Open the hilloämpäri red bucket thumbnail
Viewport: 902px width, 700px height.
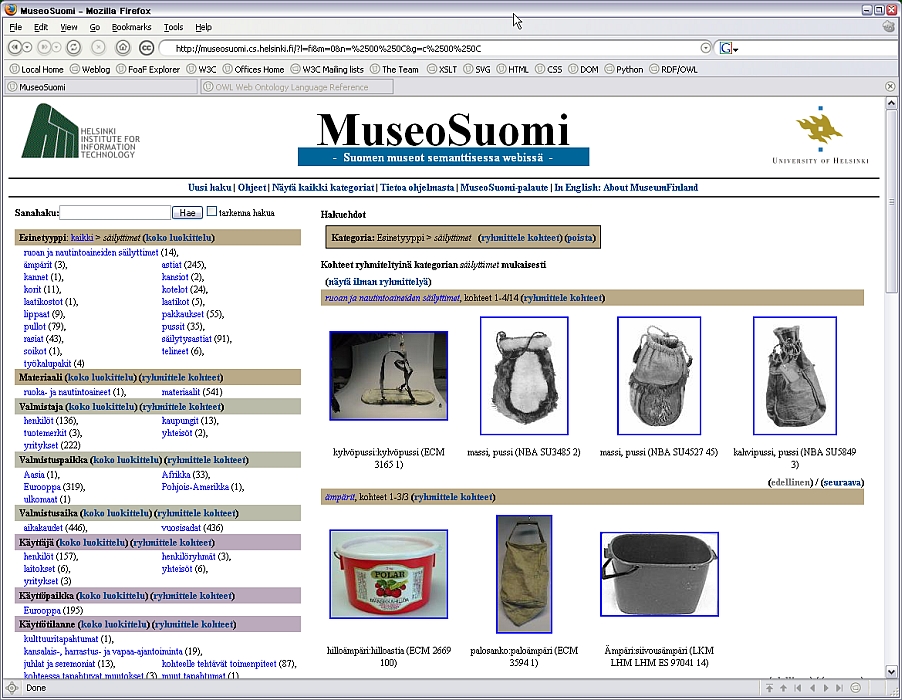pyautogui.click(x=389, y=574)
